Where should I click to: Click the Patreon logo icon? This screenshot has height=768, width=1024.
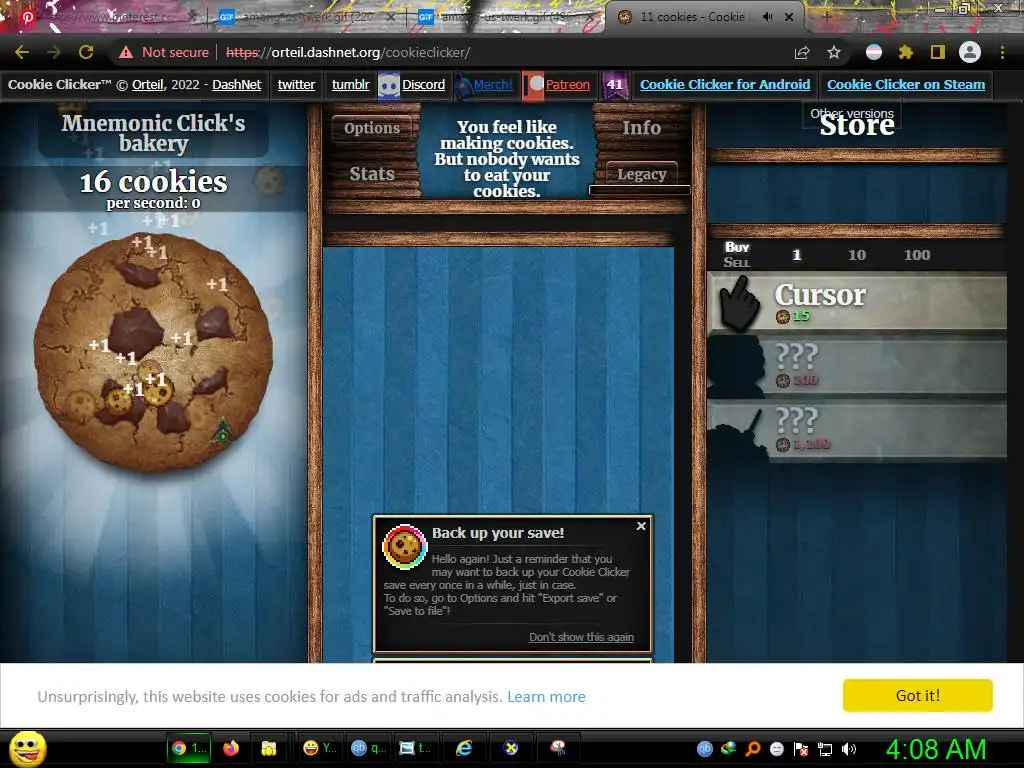tap(533, 86)
